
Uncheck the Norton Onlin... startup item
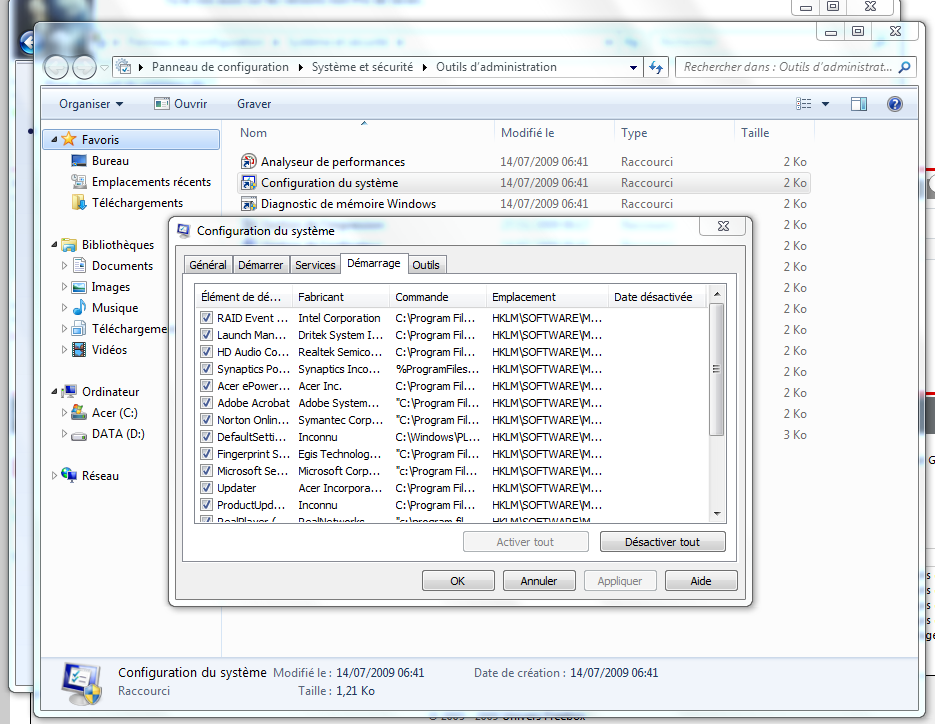(206, 420)
